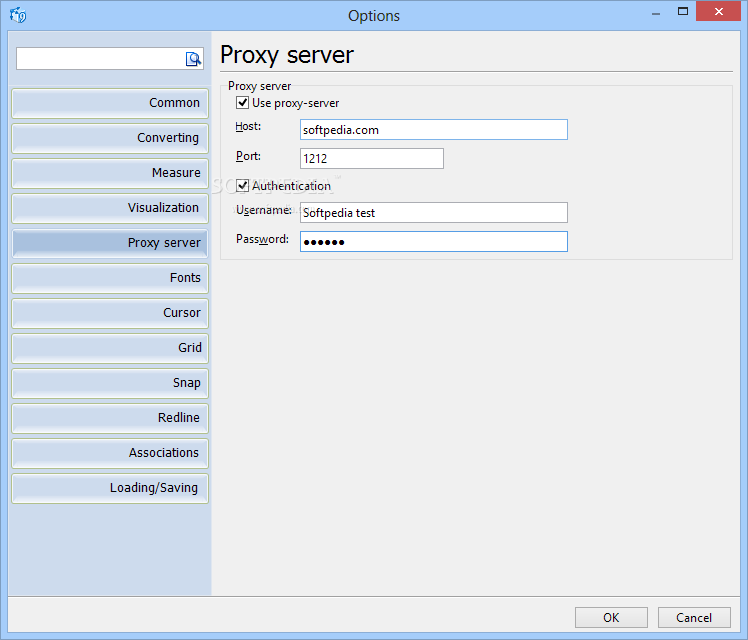748x640 pixels.
Task: Click the search magnifier icon in the search box
Action: click(193, 59)
